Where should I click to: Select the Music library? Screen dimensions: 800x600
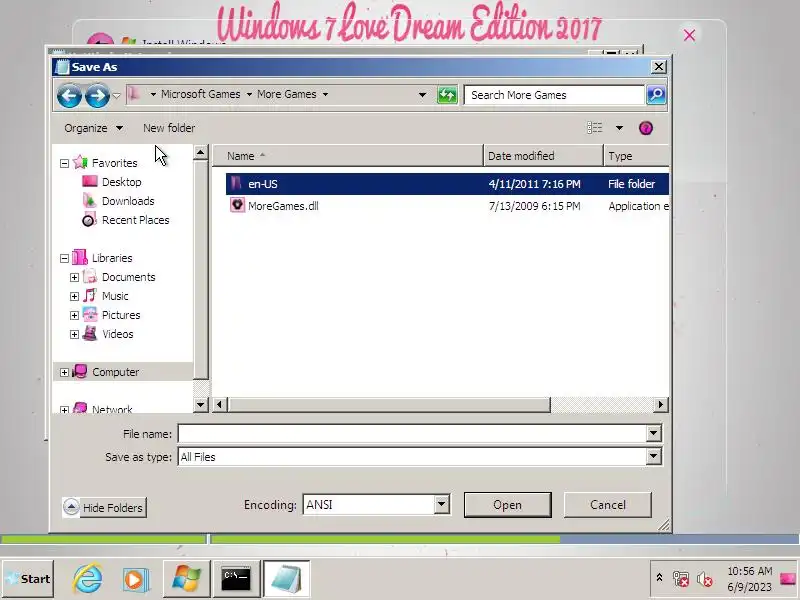pyautogui.click(x=115, y=296)
